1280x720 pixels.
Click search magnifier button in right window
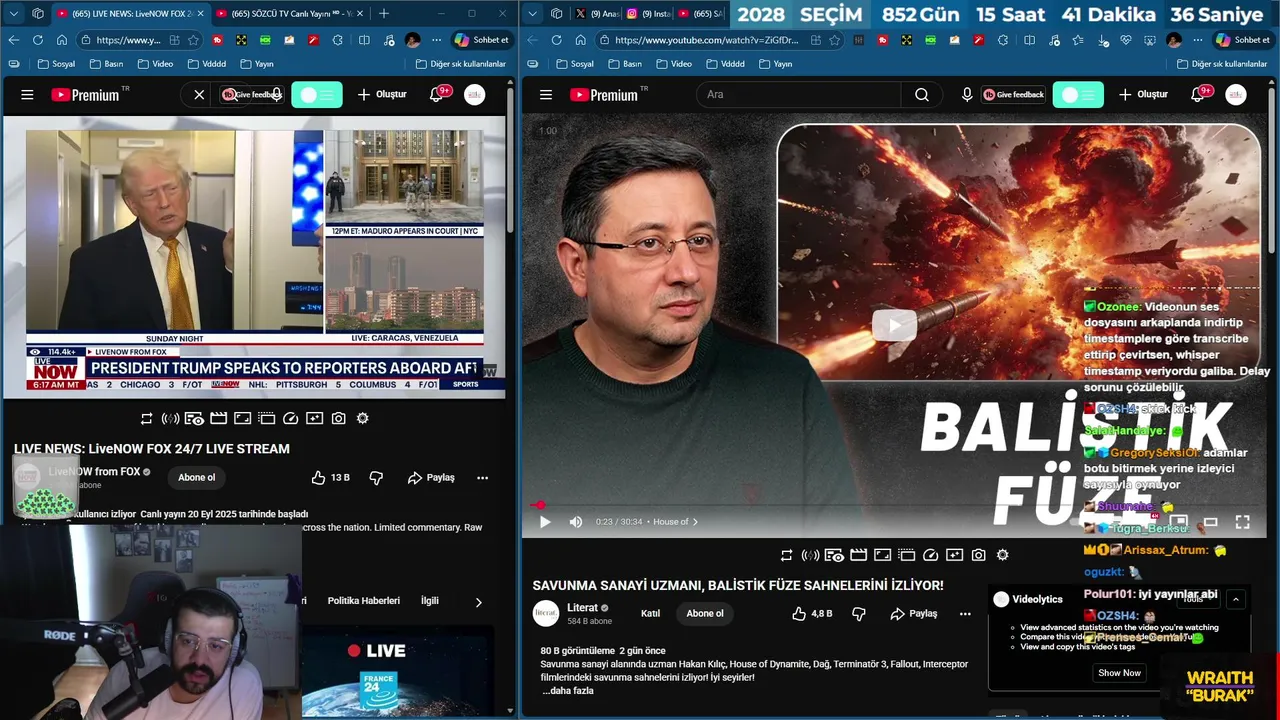tap(922, 95)
